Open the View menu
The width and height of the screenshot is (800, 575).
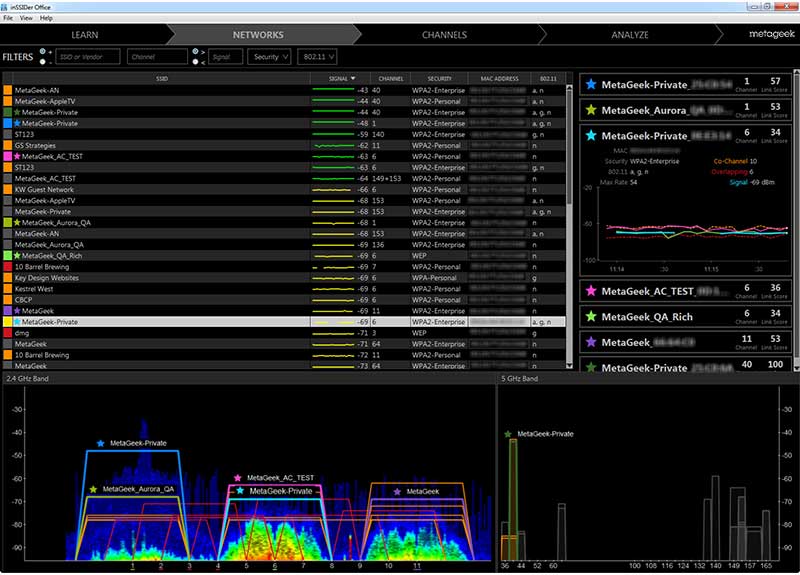(26, 18)
